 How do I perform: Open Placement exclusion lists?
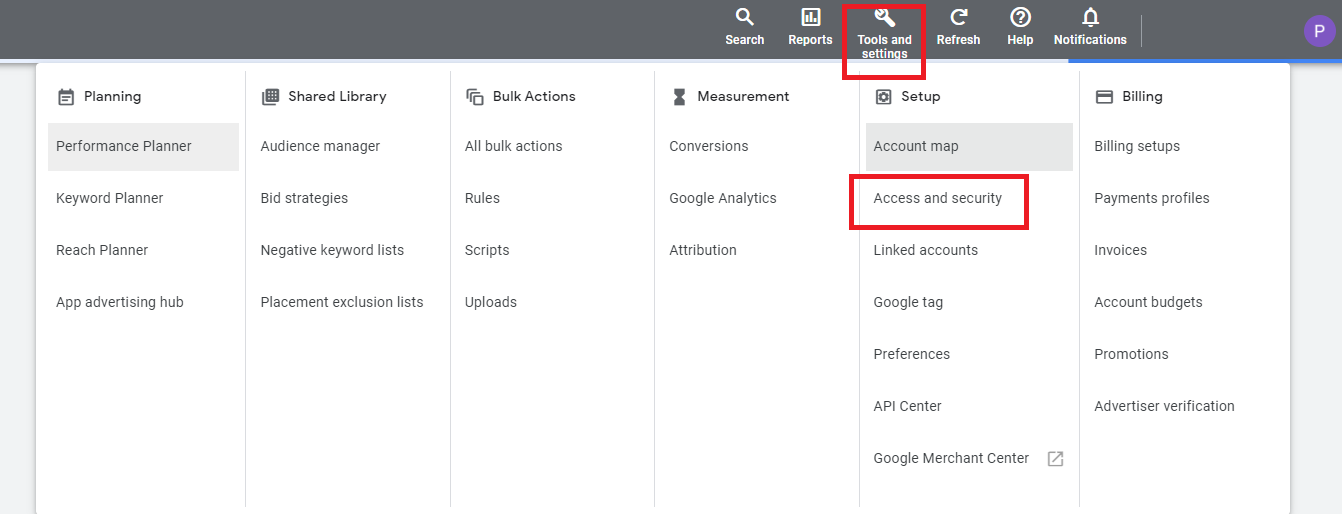(x=342, y=302)
